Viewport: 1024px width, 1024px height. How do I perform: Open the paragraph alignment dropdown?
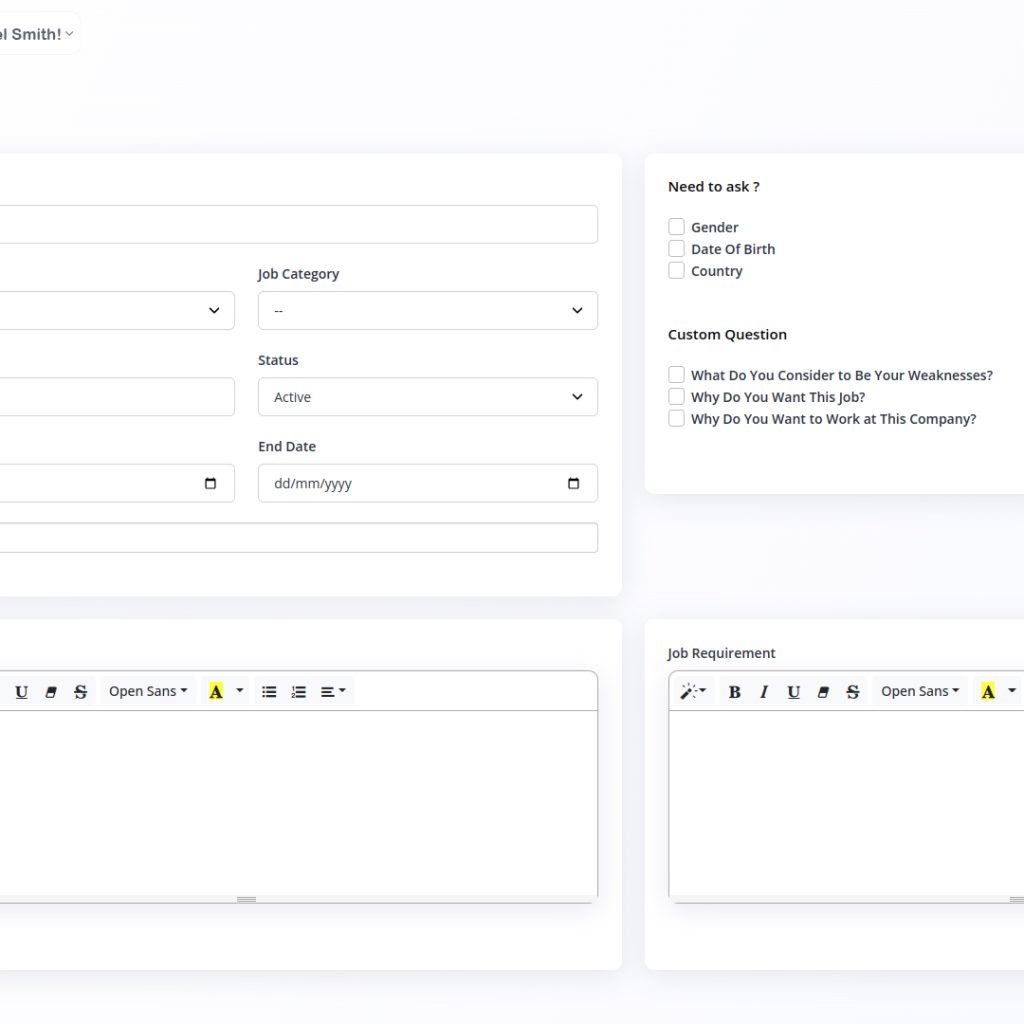(x=333, y=692)
